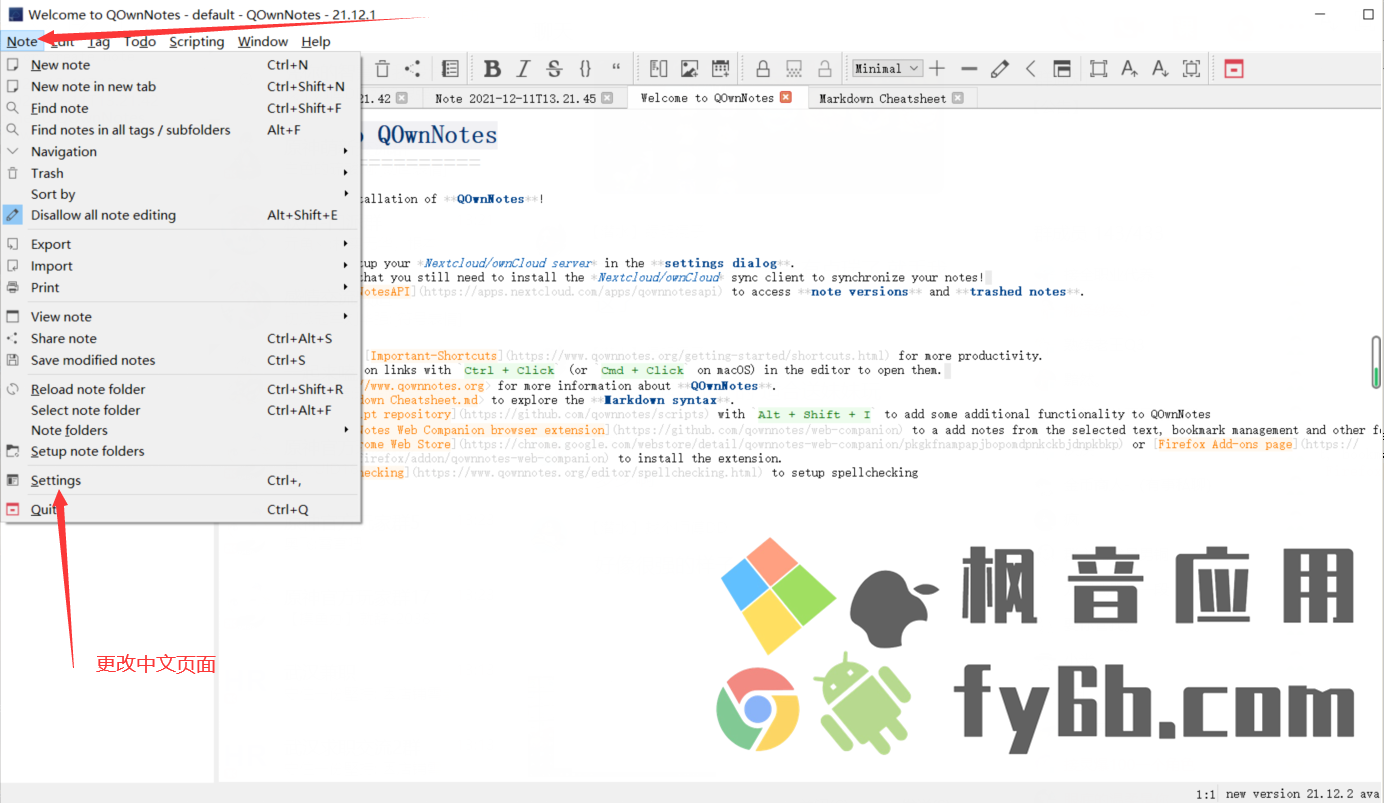Viewport: 1384px width, 803px height.
Task: Expand the View note submenu
Action: pos(181,317)
